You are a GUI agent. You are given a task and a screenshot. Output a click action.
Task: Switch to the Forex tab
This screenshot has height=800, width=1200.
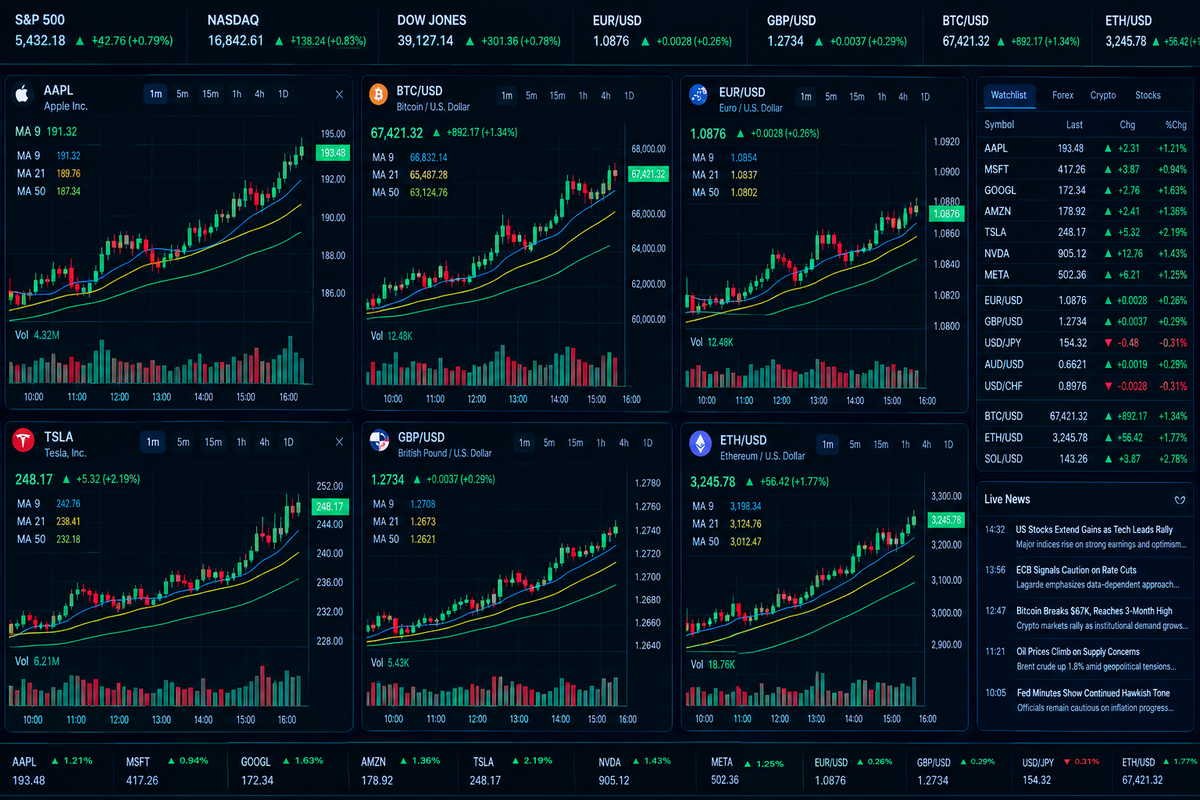[x=1063, y=95]
